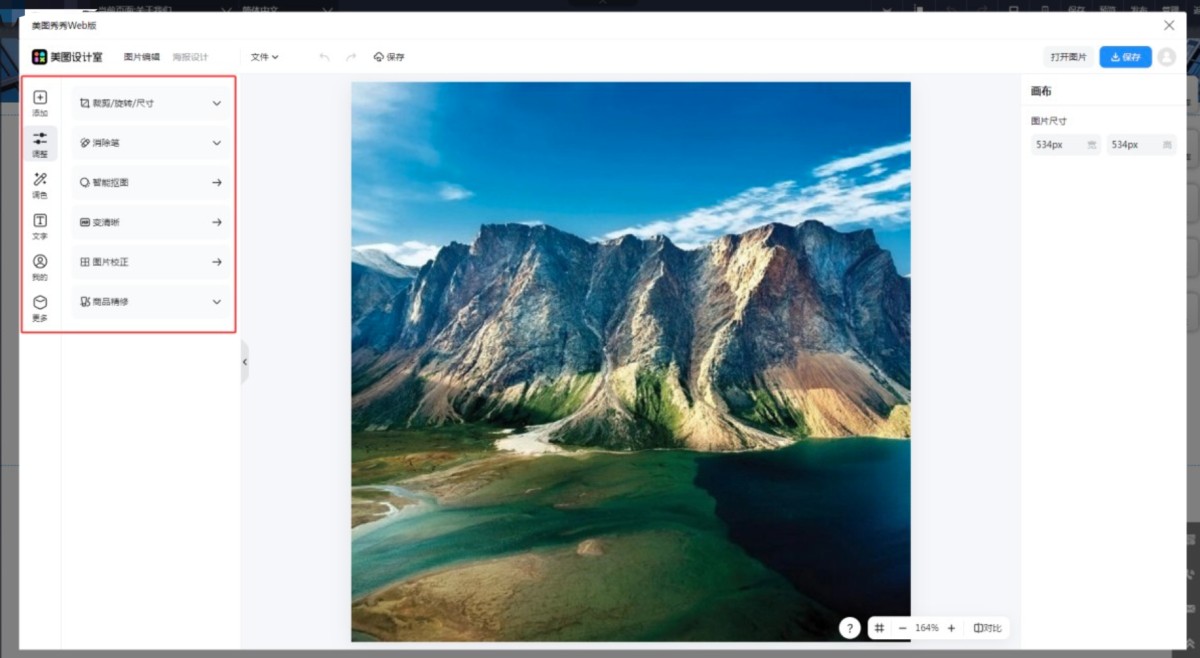Click the undo arrow in top toolbar

[324, 57]
